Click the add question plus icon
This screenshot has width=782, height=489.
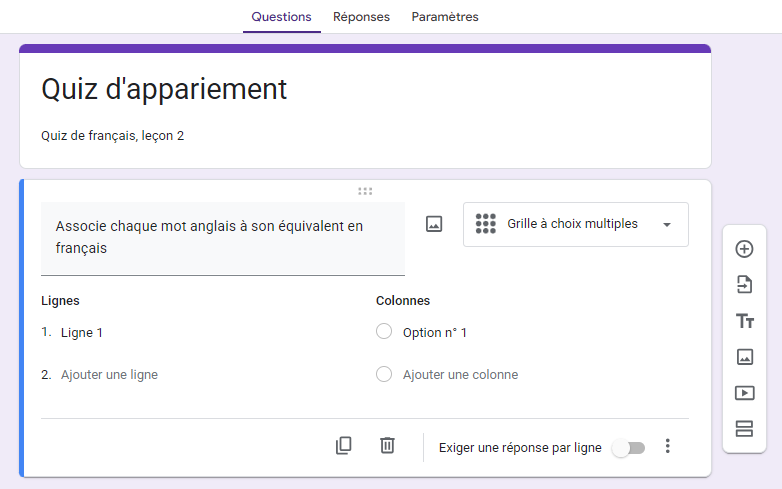[x=744, y=249]
